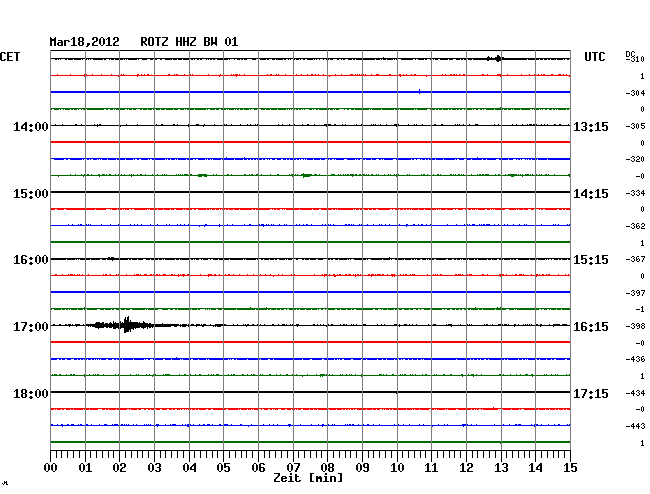Click the DC offset value "-362"
Screen dimensions: 650x494
[635, 226]
